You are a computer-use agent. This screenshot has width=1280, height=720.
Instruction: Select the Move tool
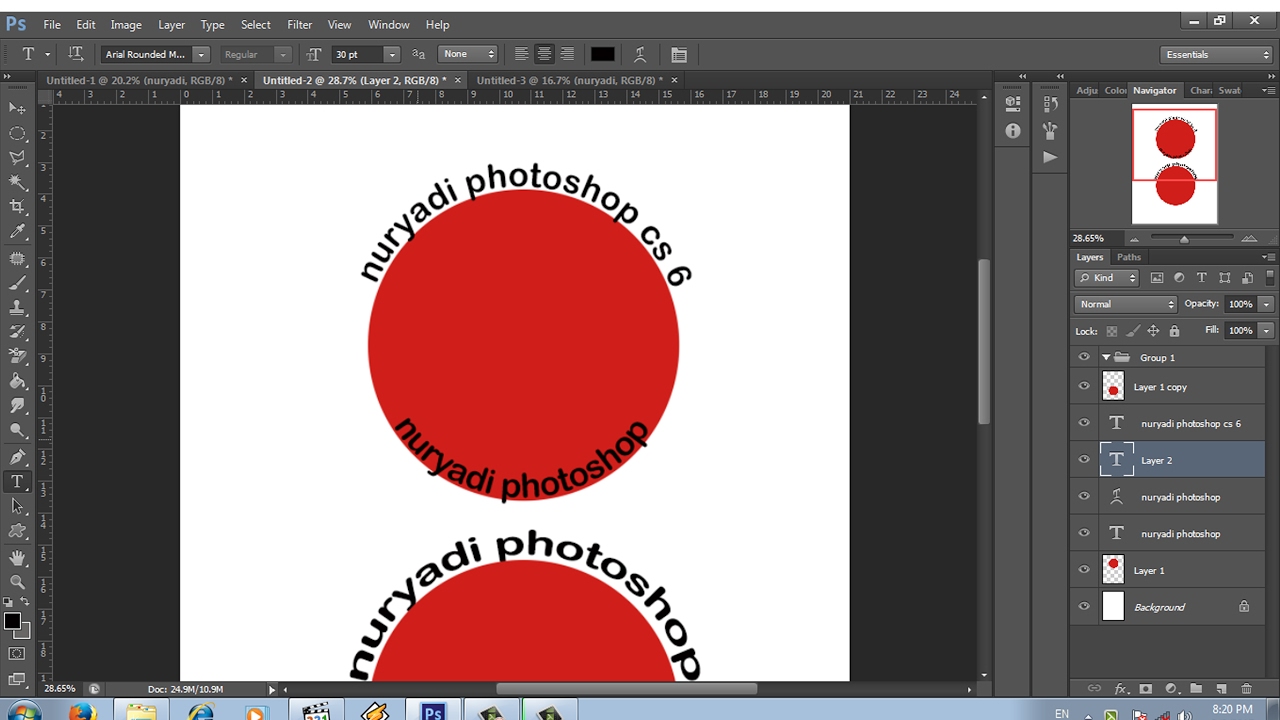(x=17, y=108)
